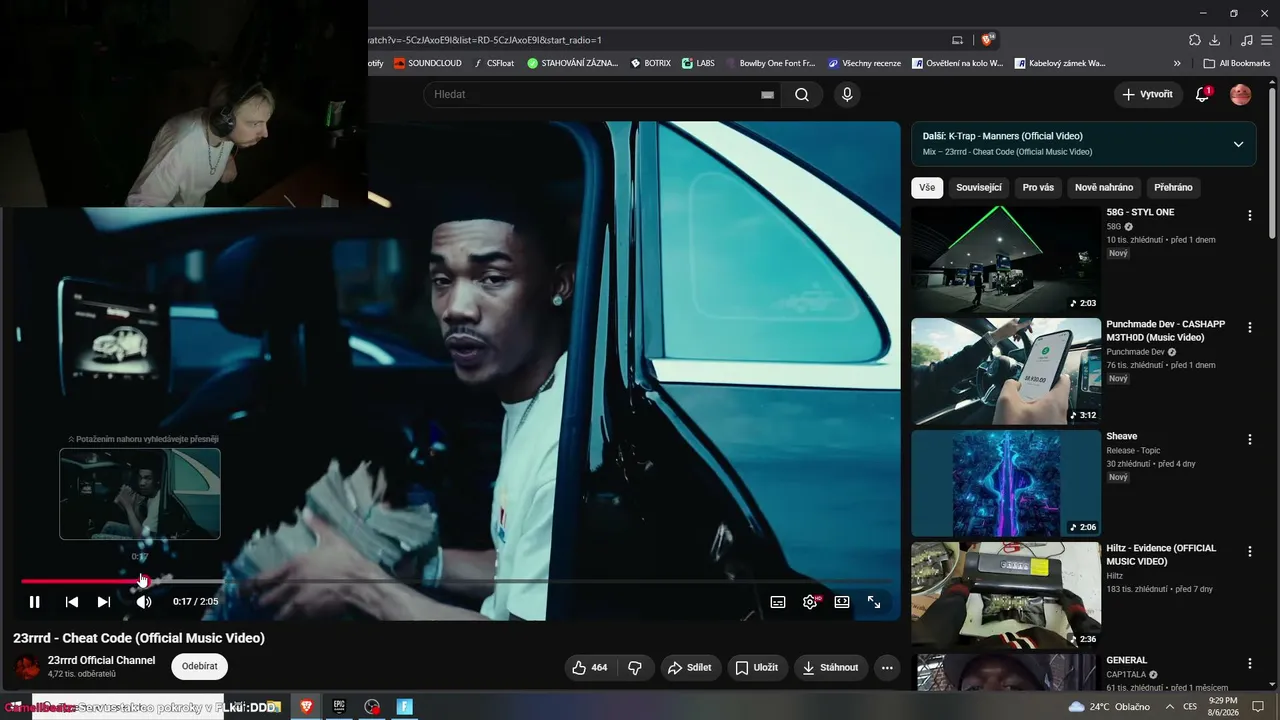Open Epic Games Launcher from the taskbar
The width and height of the screenshot is (1280, 720).
click(x=339, y=707)
